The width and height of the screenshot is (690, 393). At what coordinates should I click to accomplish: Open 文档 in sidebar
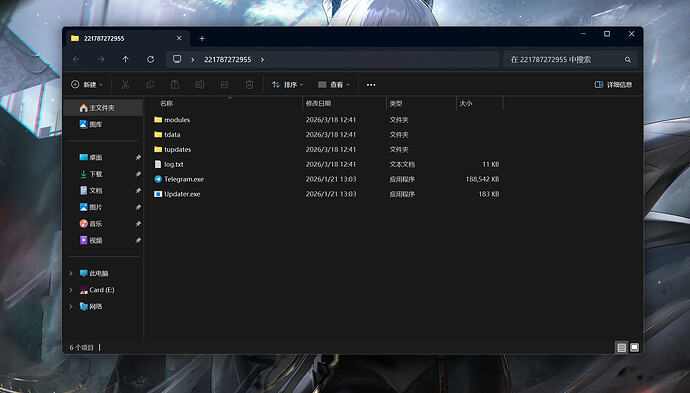[x=96, y=191]
